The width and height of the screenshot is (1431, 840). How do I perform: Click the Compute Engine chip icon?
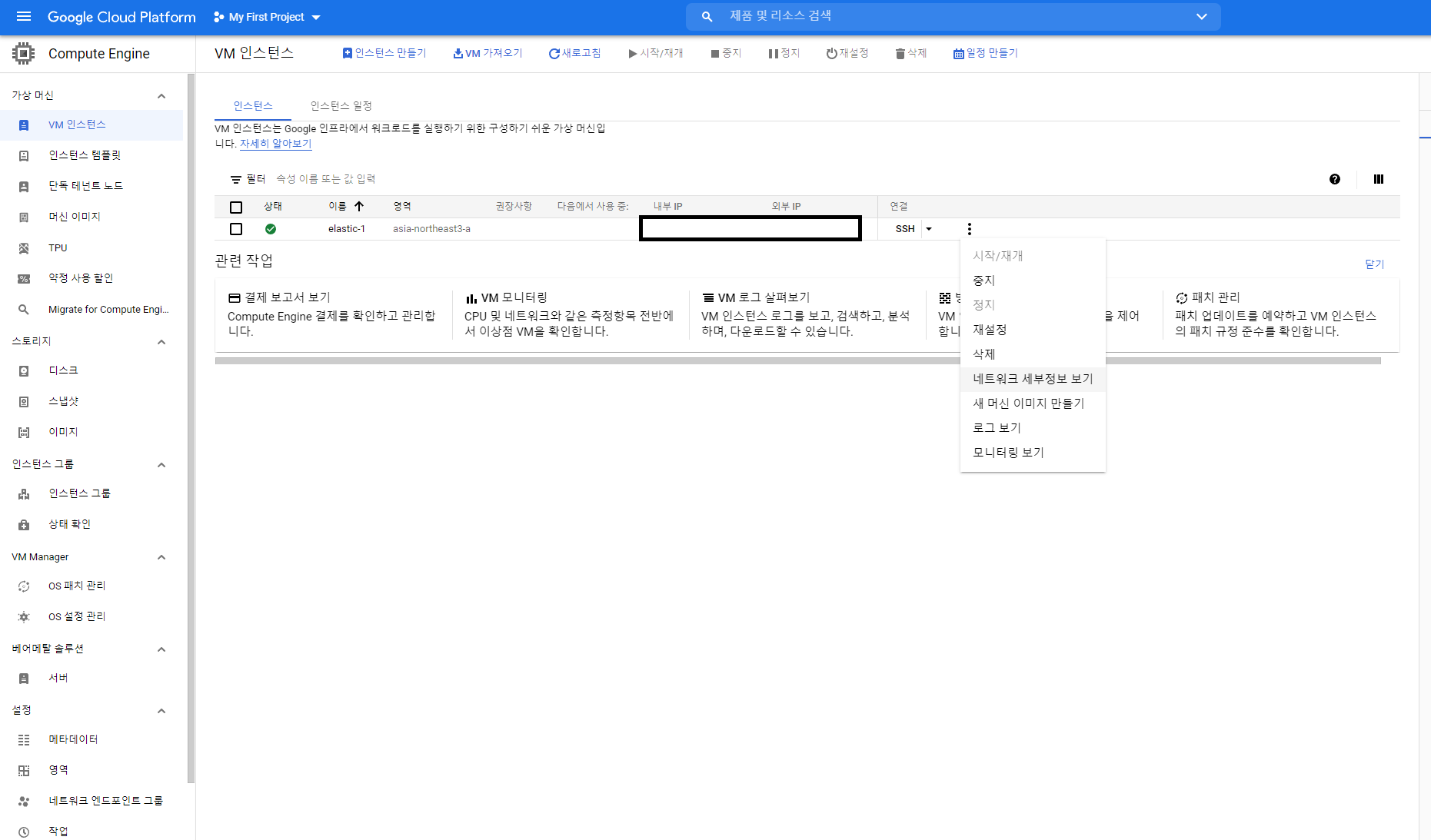(x=24, y=53)
